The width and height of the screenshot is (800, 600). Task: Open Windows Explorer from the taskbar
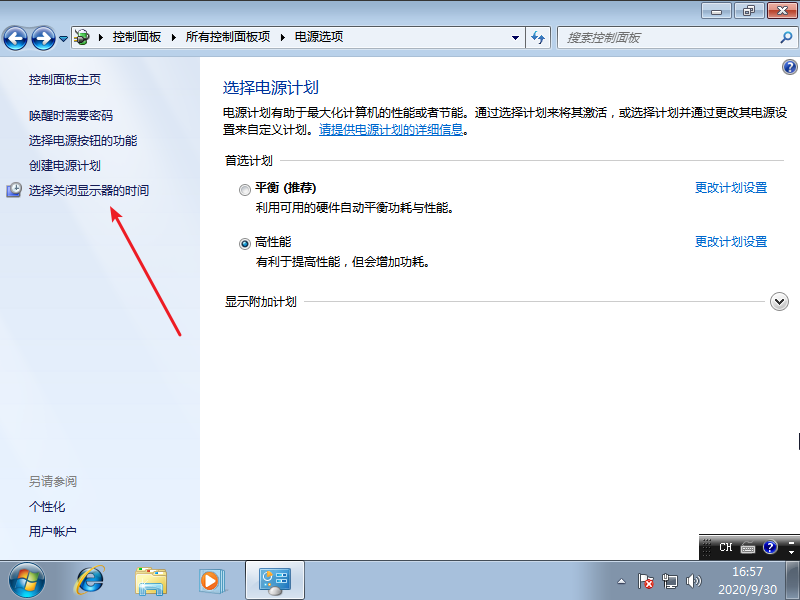pyautogui.click(x=151, y=580)
